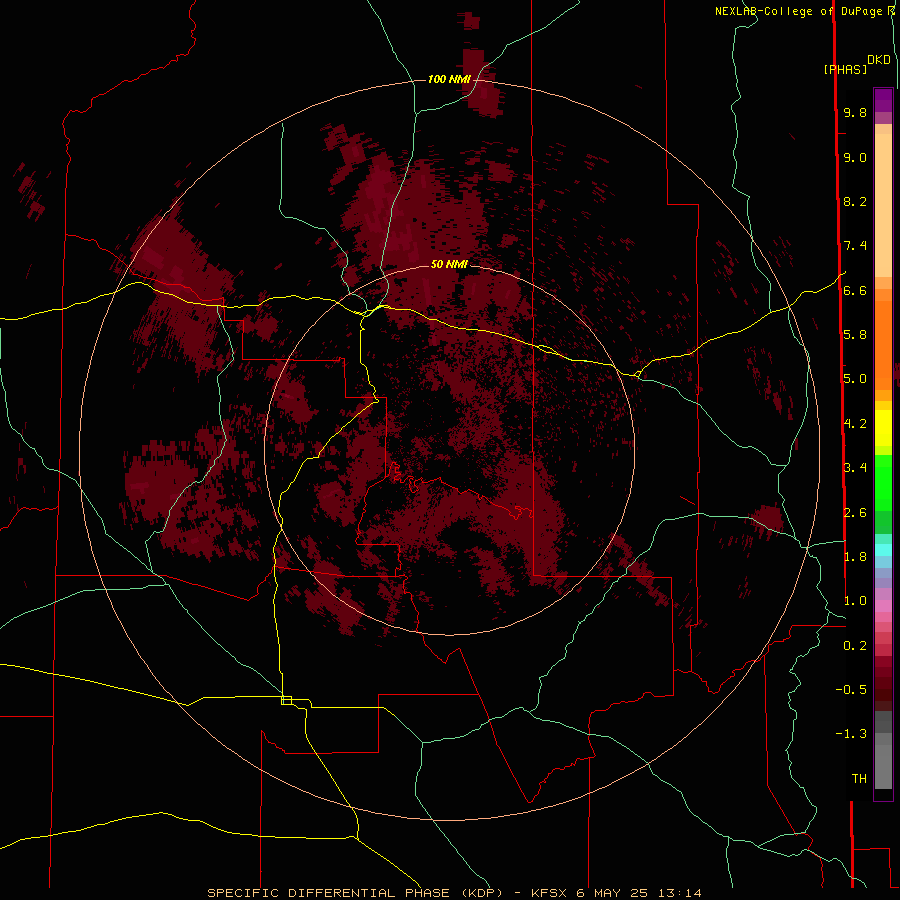
Task: Pick the 3.4 scale label
Action: (855, 468)
